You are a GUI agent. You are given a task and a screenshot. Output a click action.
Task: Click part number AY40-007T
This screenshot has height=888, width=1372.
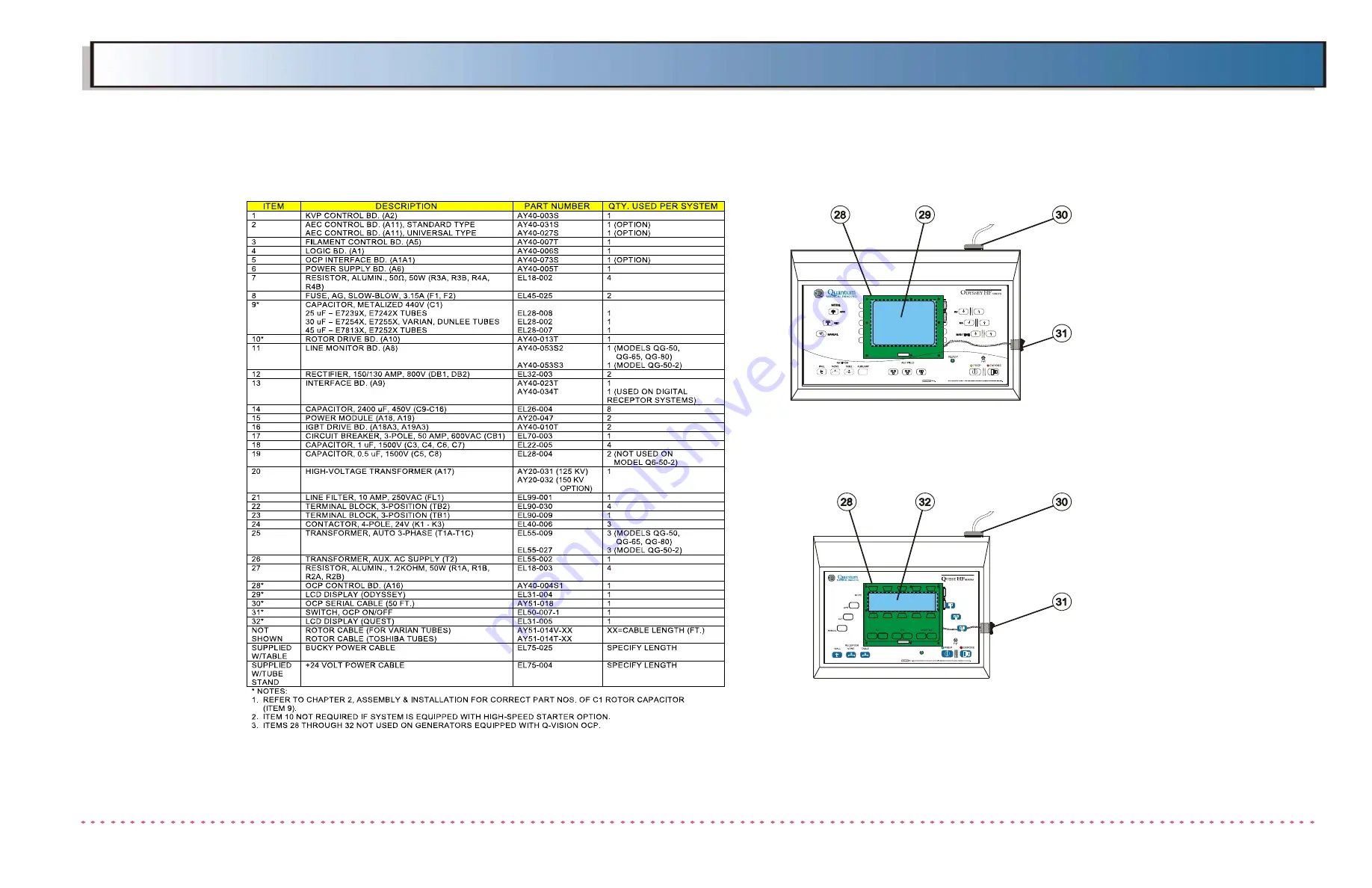tap(538, 242)
